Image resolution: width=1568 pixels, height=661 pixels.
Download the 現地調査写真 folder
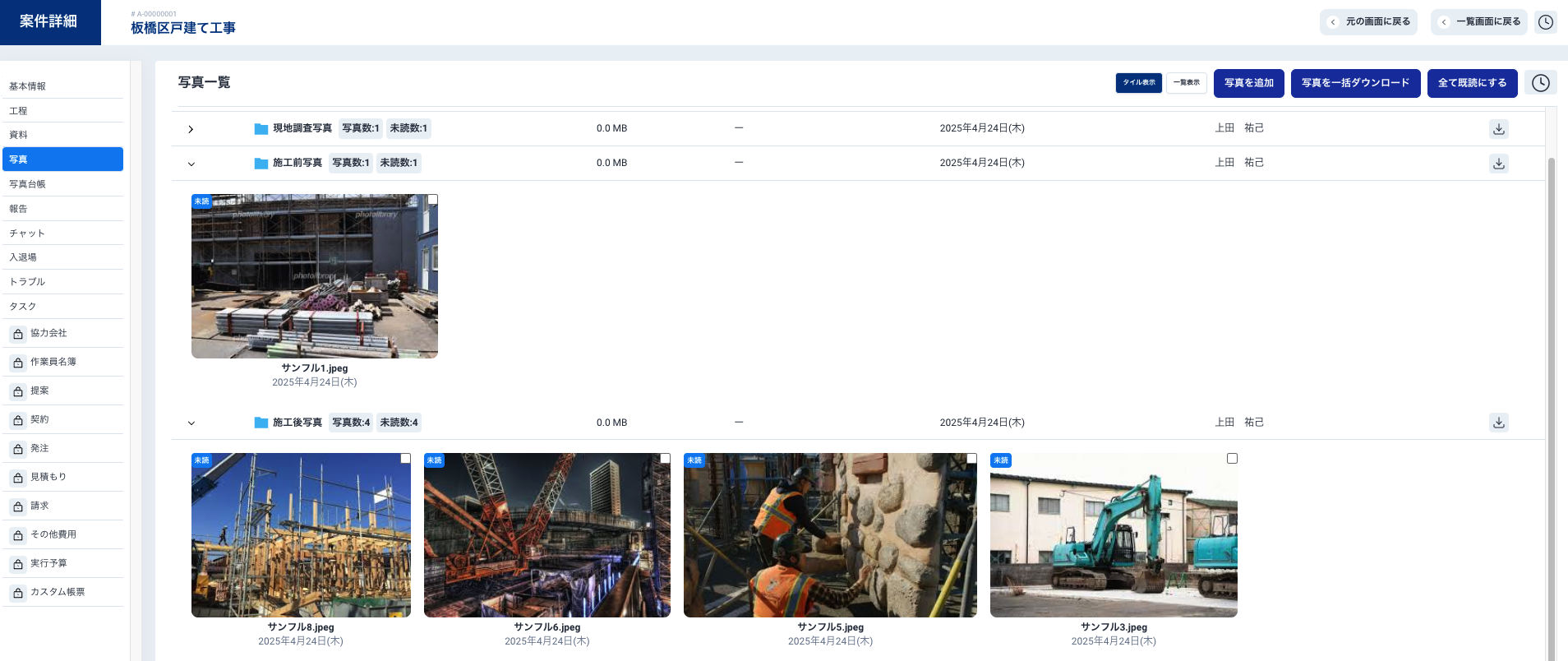coord(1499,129)
